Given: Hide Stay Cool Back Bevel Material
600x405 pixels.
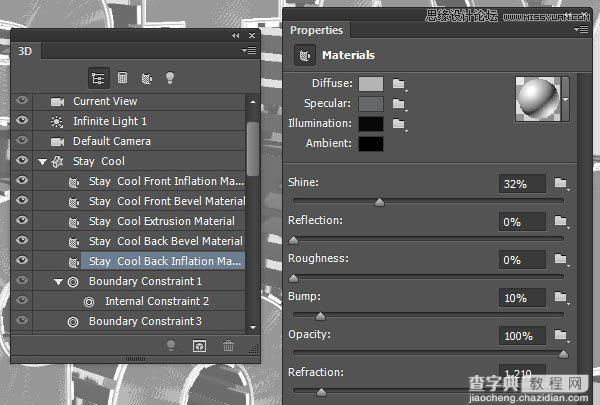Looking at the screenshot, I should pos(22,240).
